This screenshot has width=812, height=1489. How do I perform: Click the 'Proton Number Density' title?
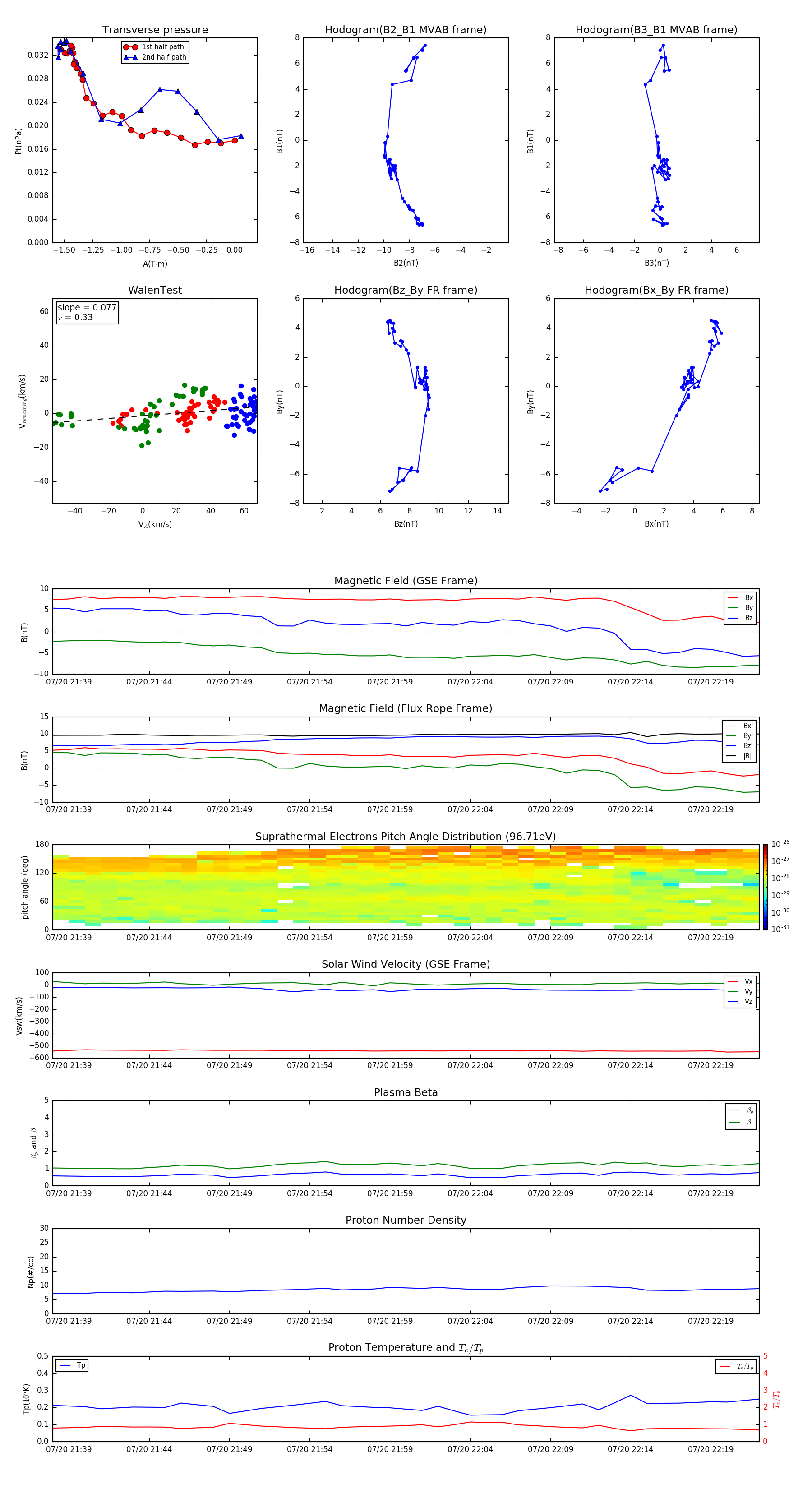click(x=406, y=1220)
